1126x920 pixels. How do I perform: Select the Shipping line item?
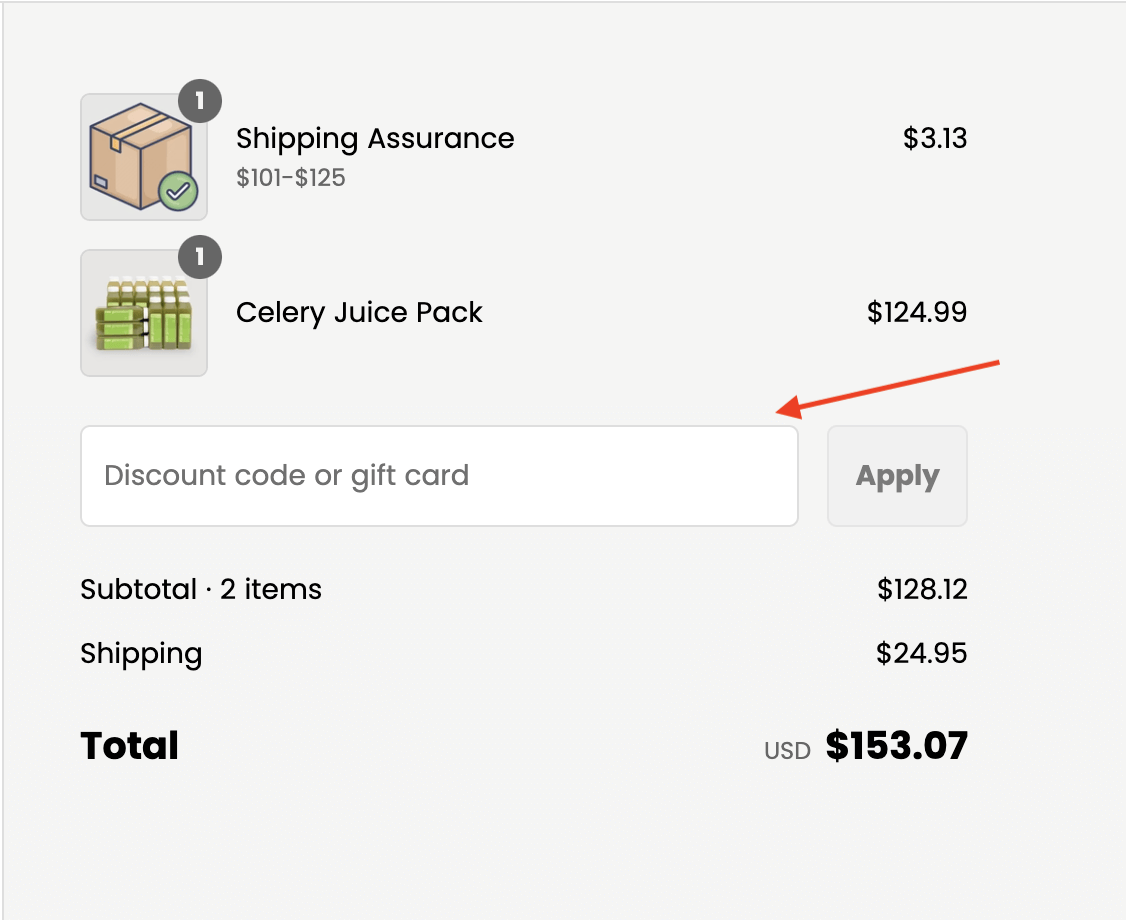[140, 653]
